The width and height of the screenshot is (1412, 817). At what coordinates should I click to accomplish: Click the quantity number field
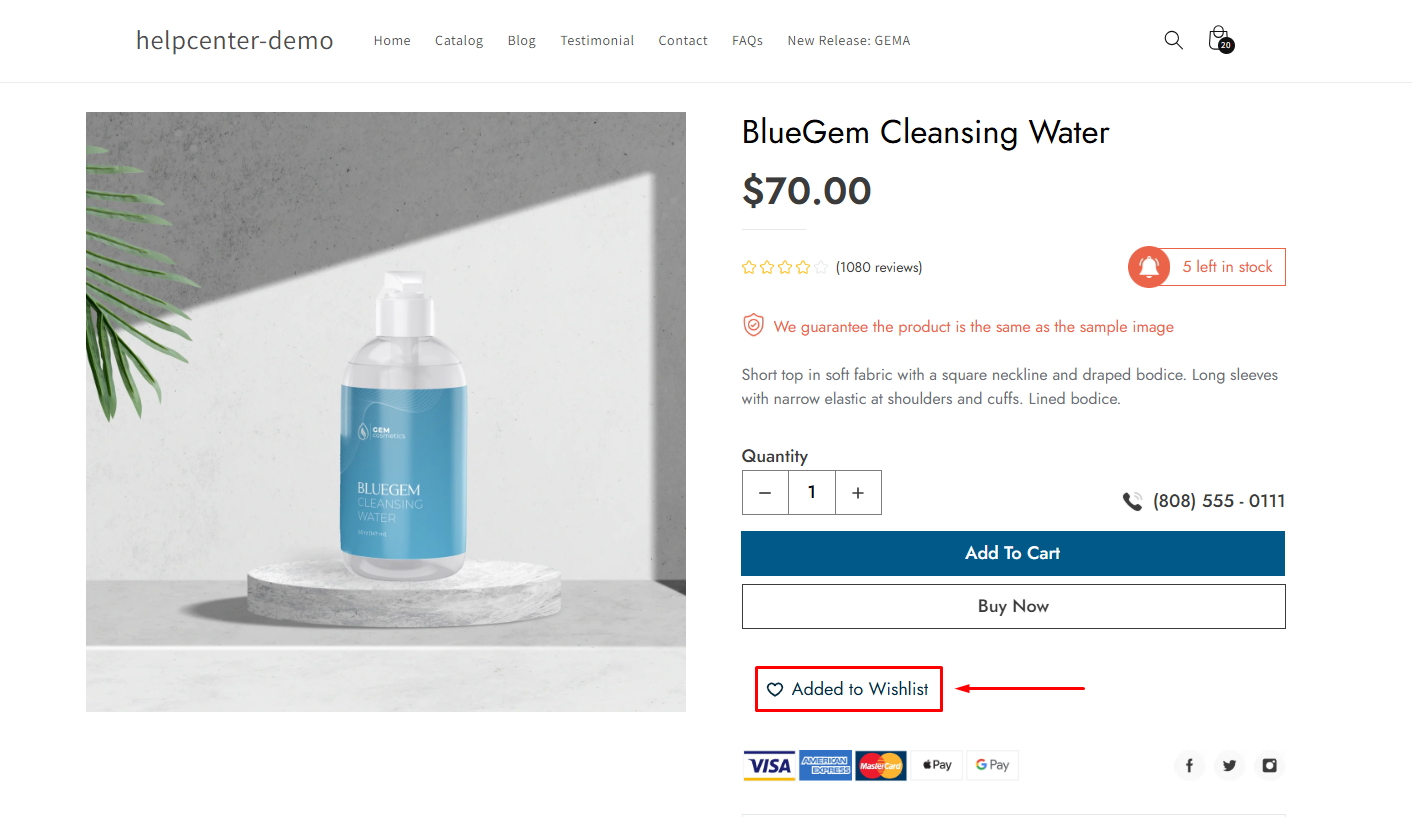point(811,493)
